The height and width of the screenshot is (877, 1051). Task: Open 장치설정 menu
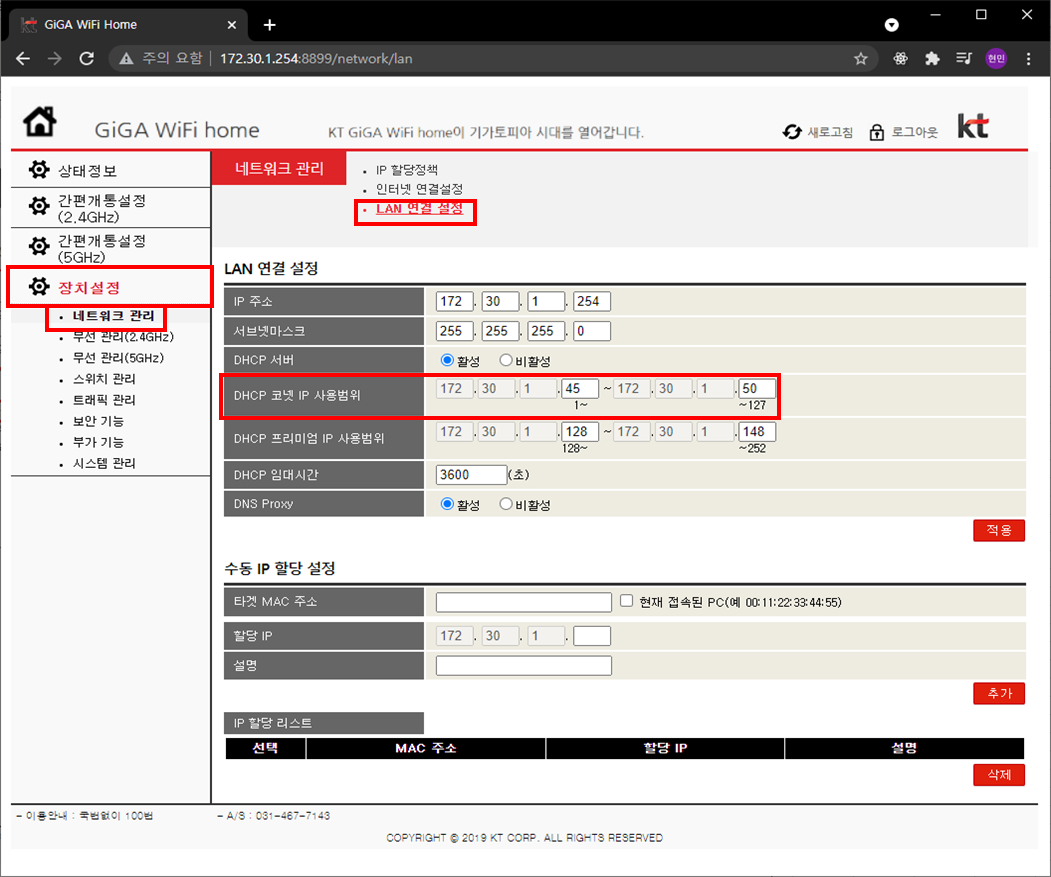tap(88, 288)
